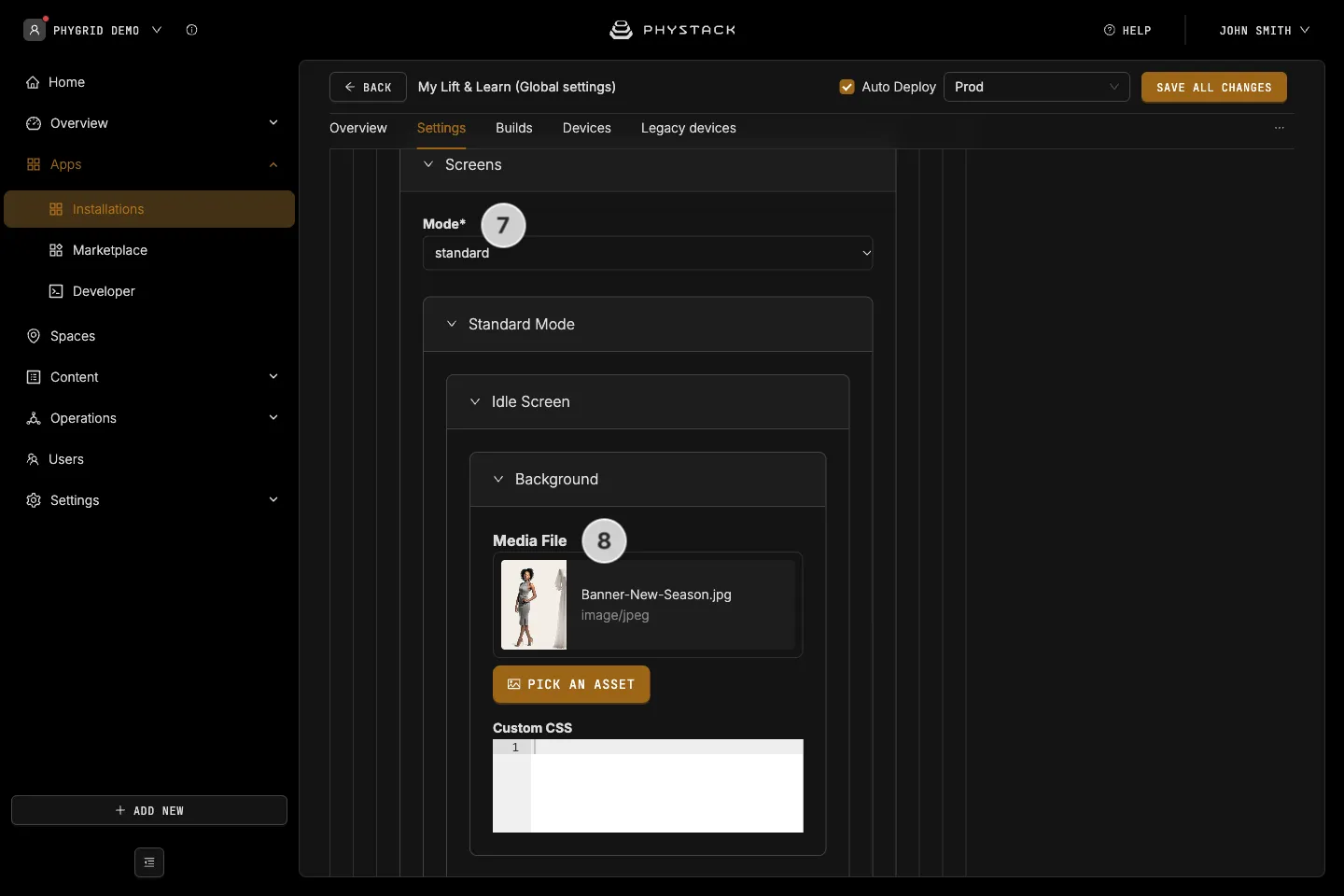This screenshot has height=896, width=1344.
Task: Click the info icon beside PHYGRID DEMO
Action: point(191,30)
